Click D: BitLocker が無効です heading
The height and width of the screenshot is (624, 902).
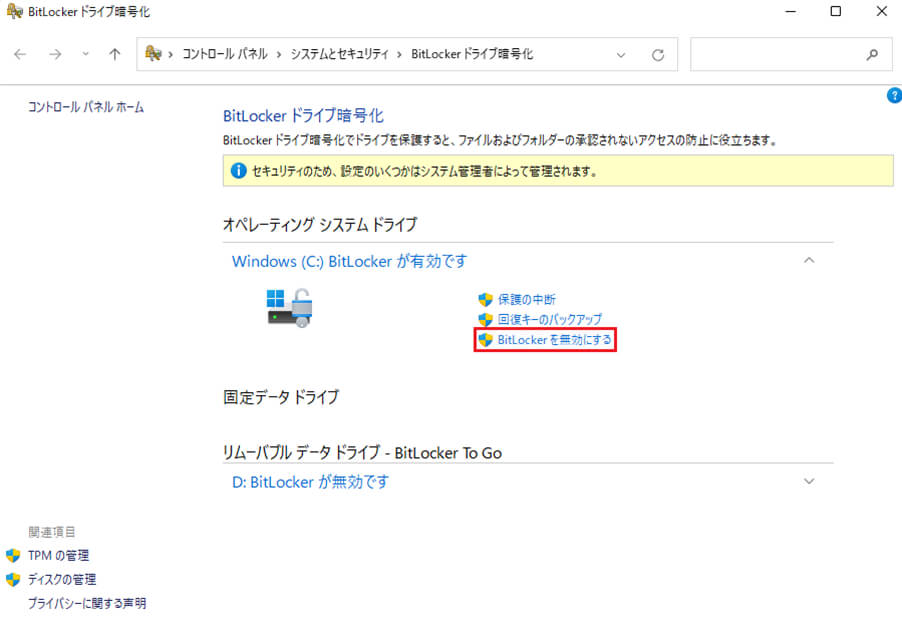pos(310,481)
